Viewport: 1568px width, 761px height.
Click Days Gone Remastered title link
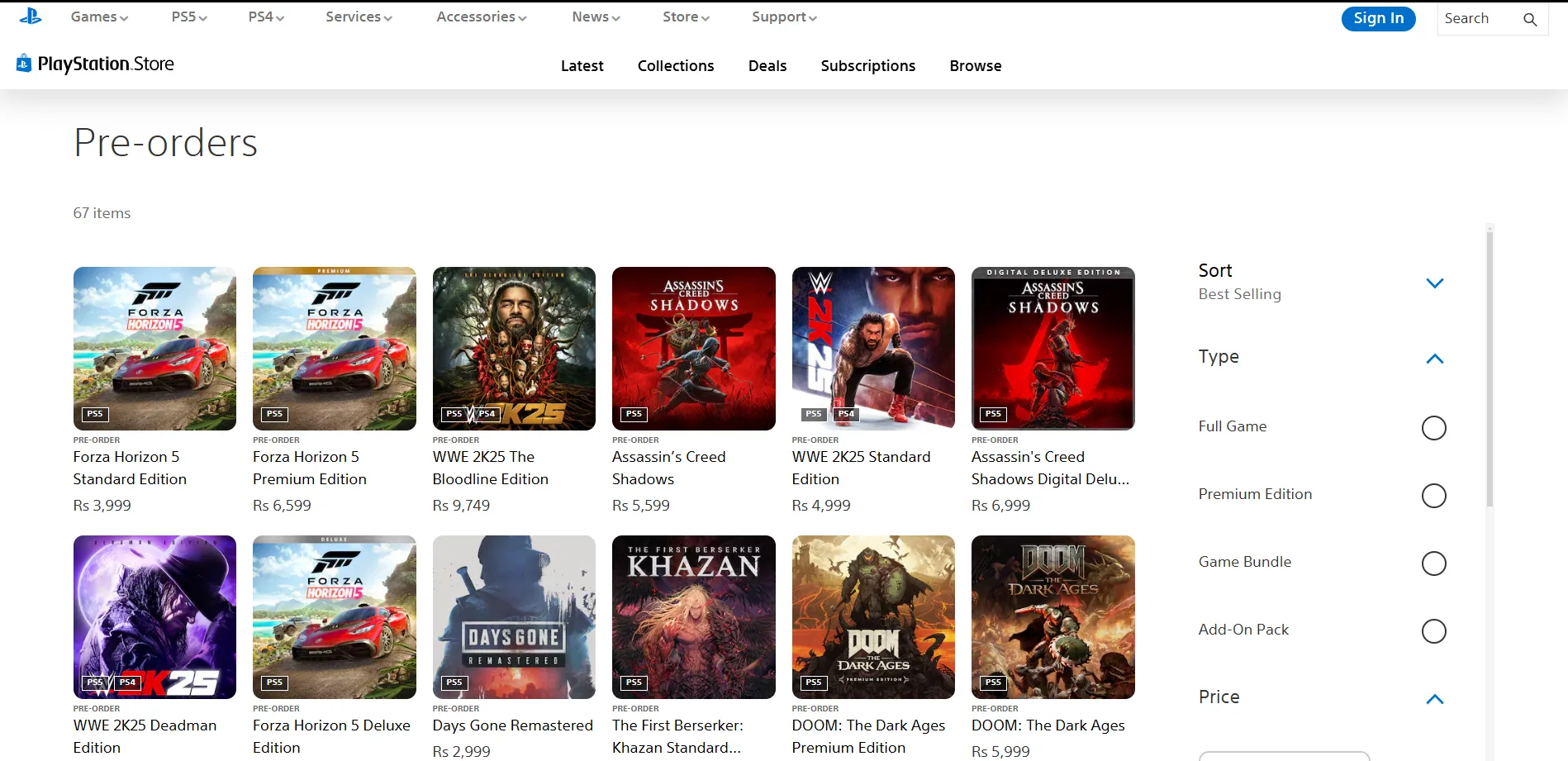[513, 725]
